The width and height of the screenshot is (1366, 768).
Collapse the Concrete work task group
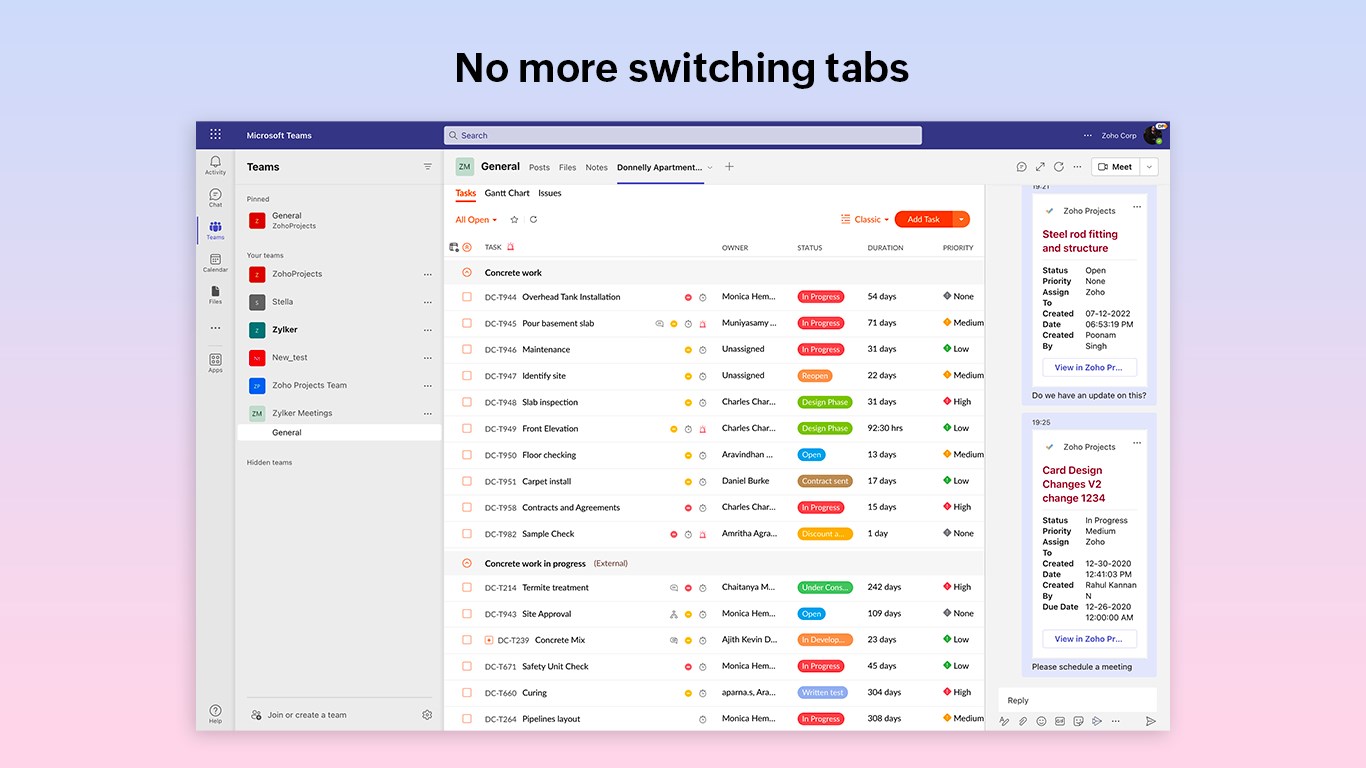coord(467,273)
